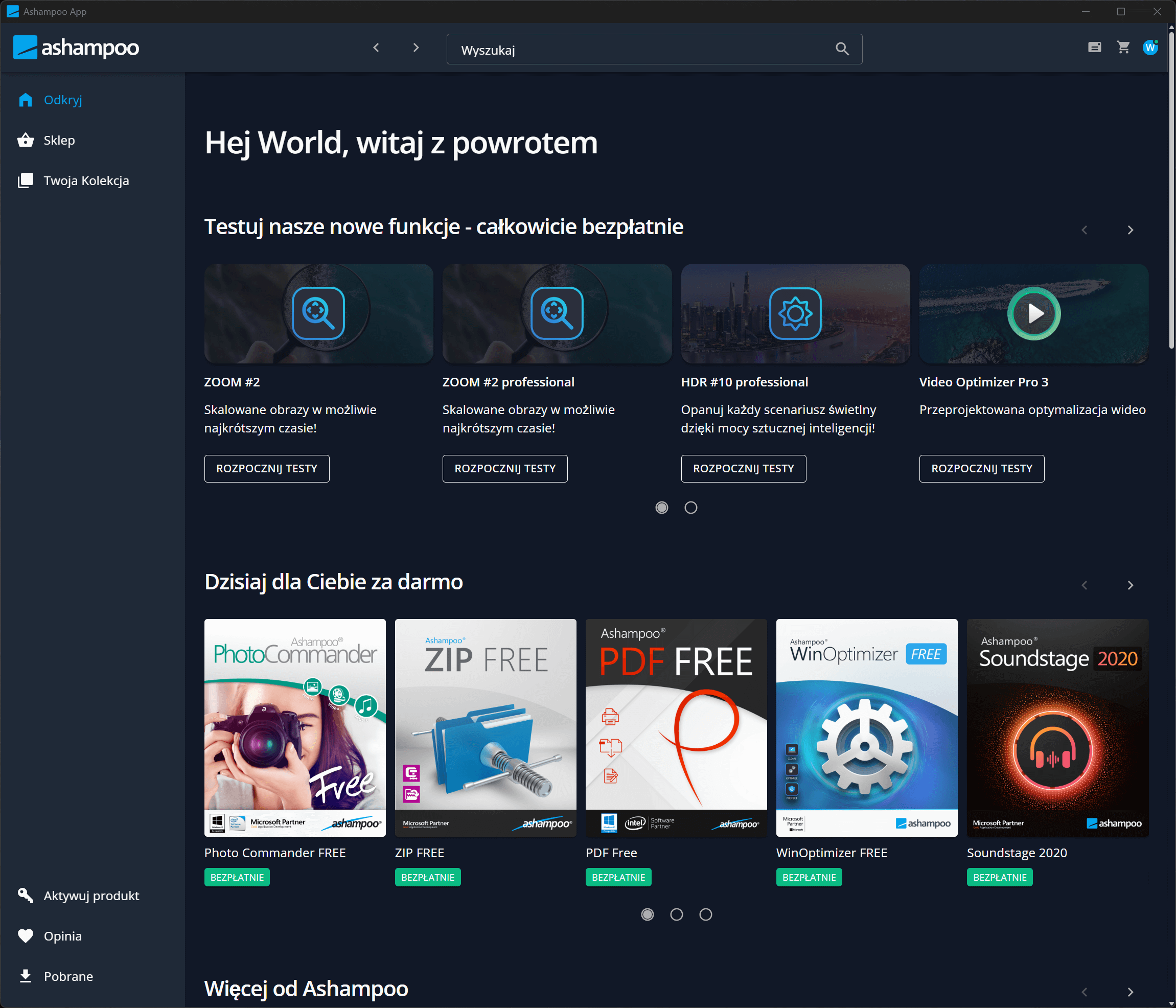Click ROZPOCZNIJ TESTY under ZOOM #2

click(x=267, y=469)
